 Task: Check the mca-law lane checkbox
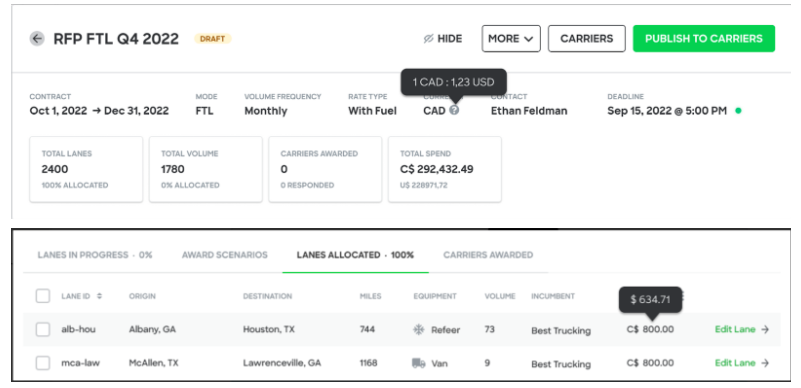coord(43,363)
